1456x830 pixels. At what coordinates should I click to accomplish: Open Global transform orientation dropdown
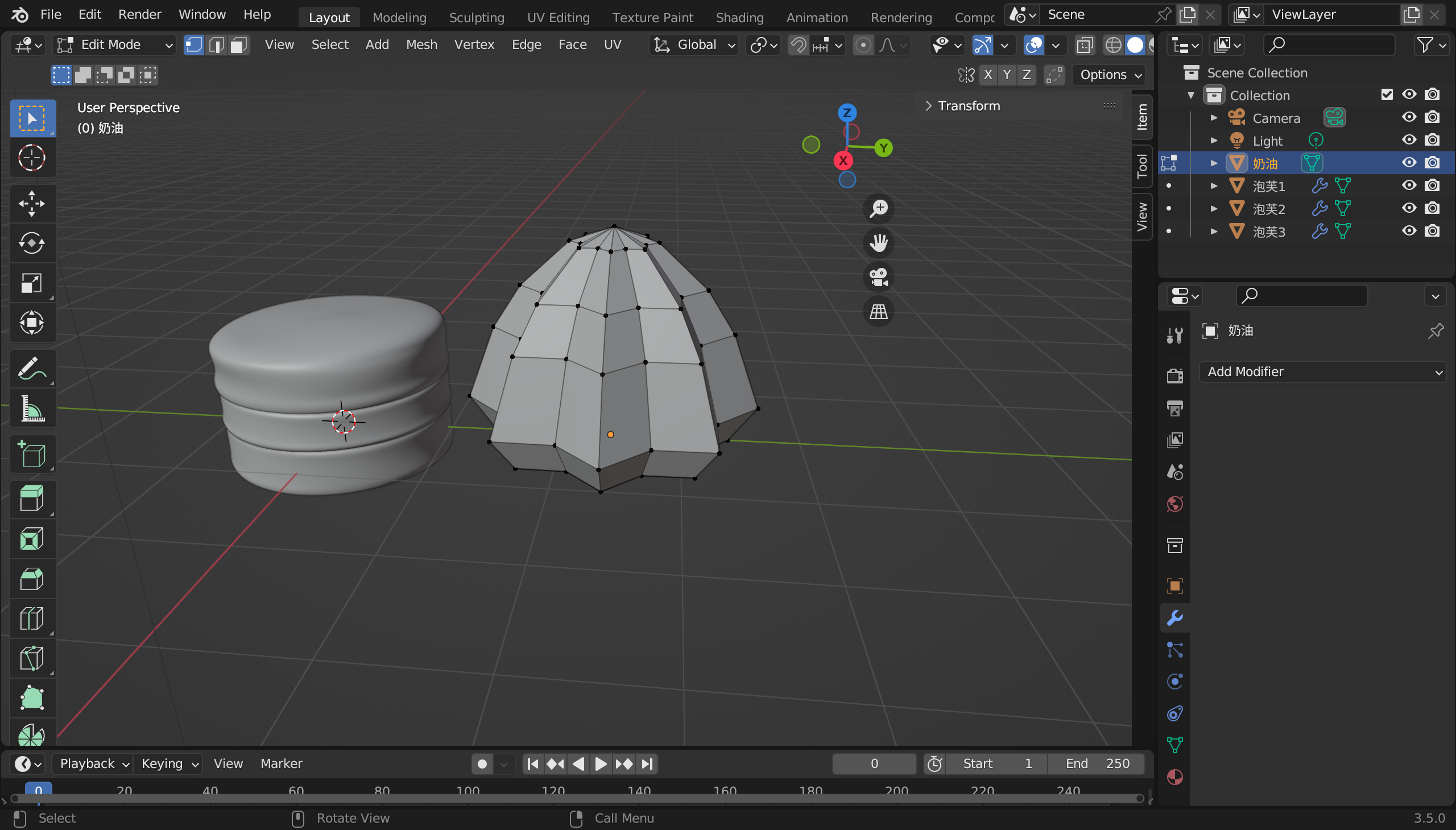[693, 44]
